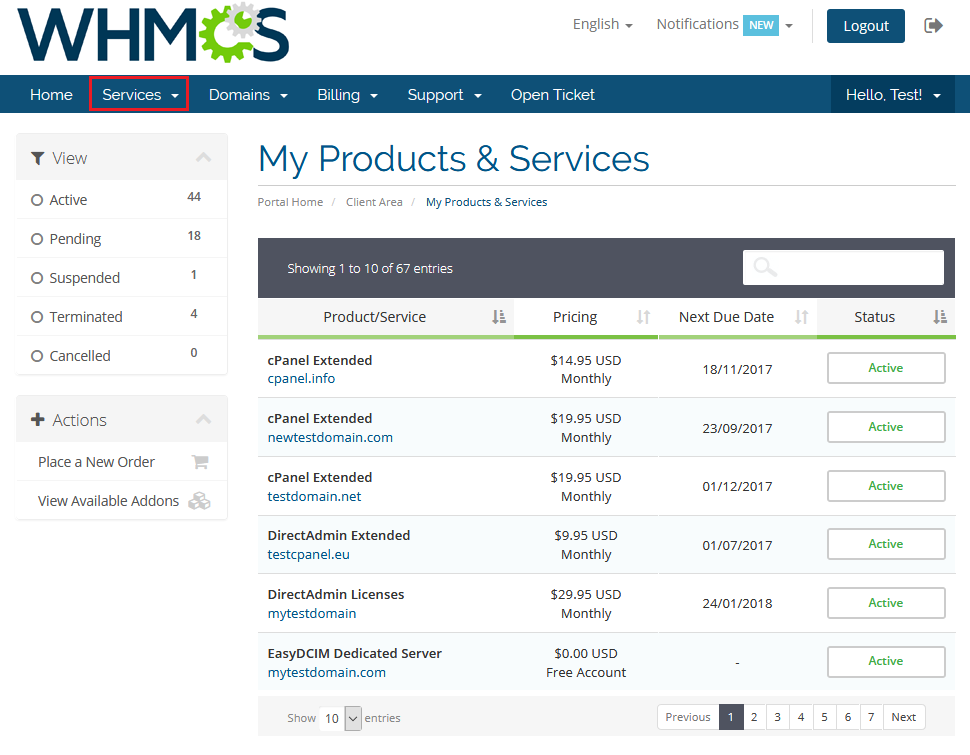
Task: Click Active status for DirectAdmin Licenses row
Action: 886,603
